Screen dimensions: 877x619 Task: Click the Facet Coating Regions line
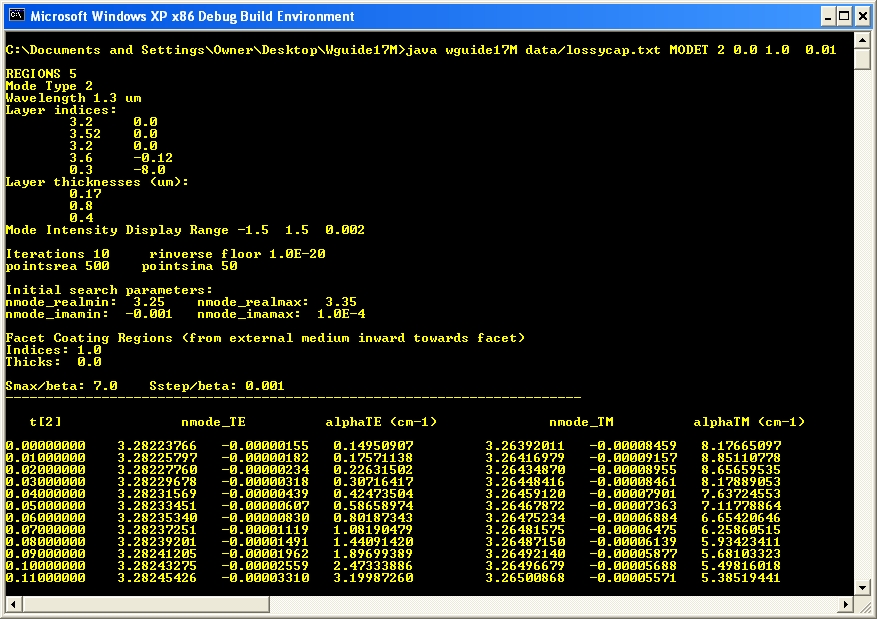click(265, 338)
